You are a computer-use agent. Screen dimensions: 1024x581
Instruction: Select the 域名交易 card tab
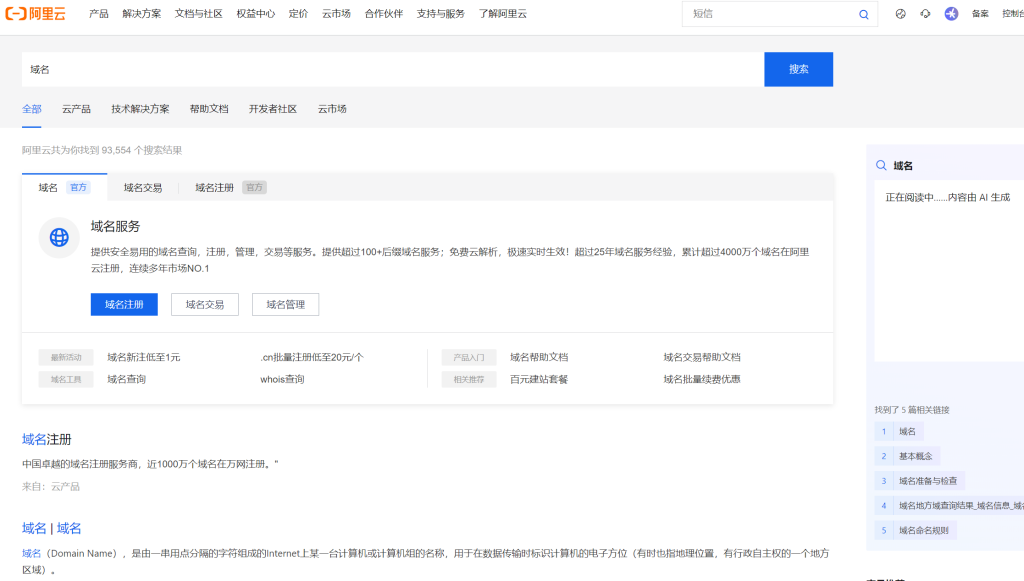click(x=143, y=187)
